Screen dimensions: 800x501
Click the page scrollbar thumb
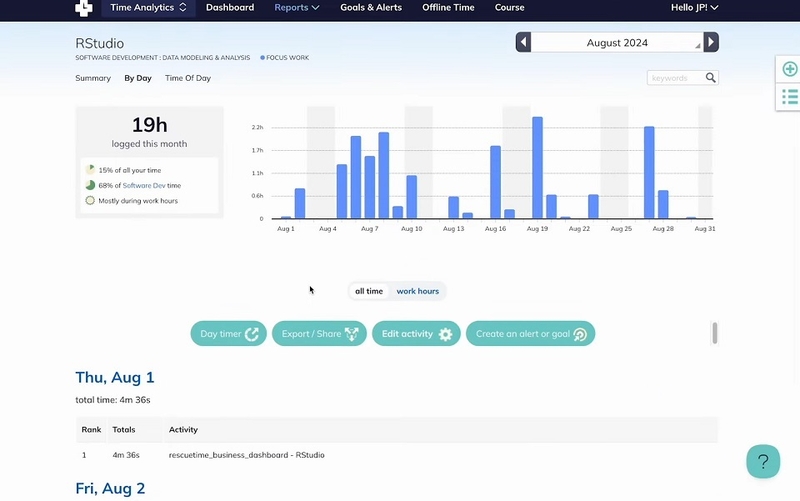pyautogui.click(x=715, y=333)
